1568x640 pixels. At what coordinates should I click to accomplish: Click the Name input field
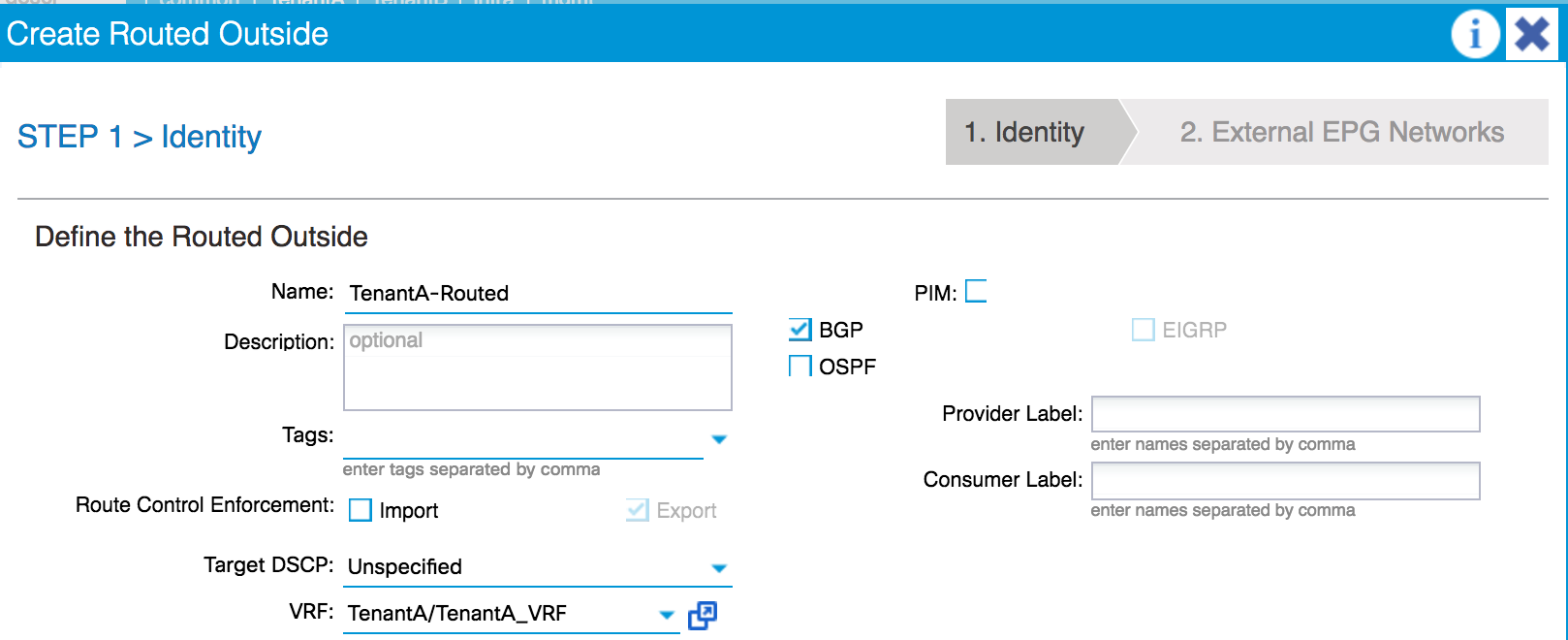point(538,294)
